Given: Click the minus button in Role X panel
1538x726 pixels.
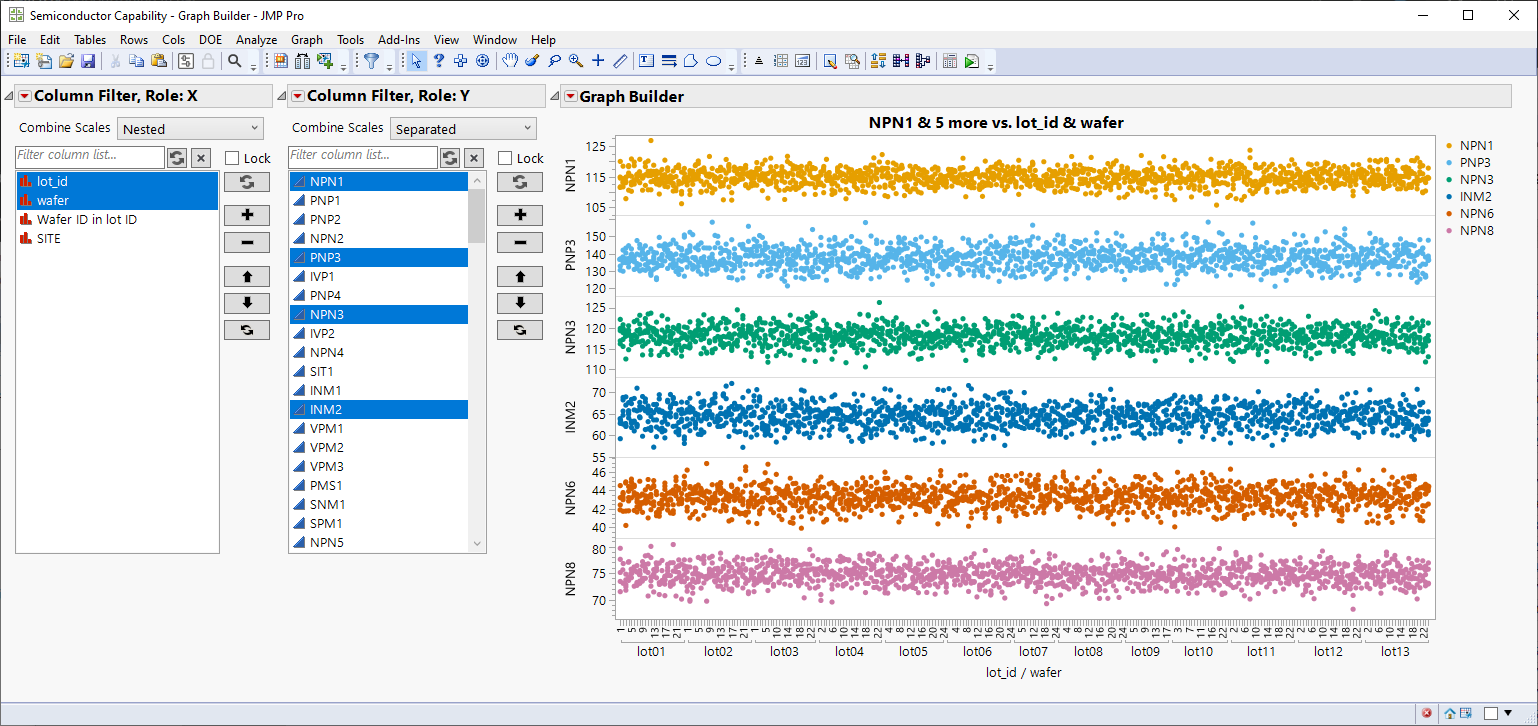Looking at the screenshot, I should pos(247,242).
